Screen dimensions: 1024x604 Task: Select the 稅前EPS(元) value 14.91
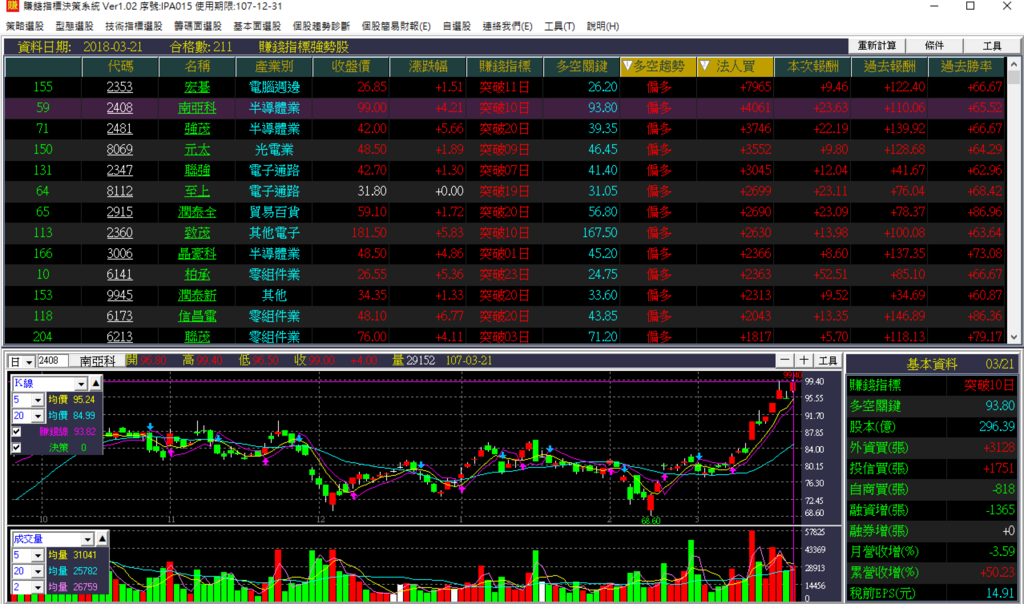(1000, 593)
